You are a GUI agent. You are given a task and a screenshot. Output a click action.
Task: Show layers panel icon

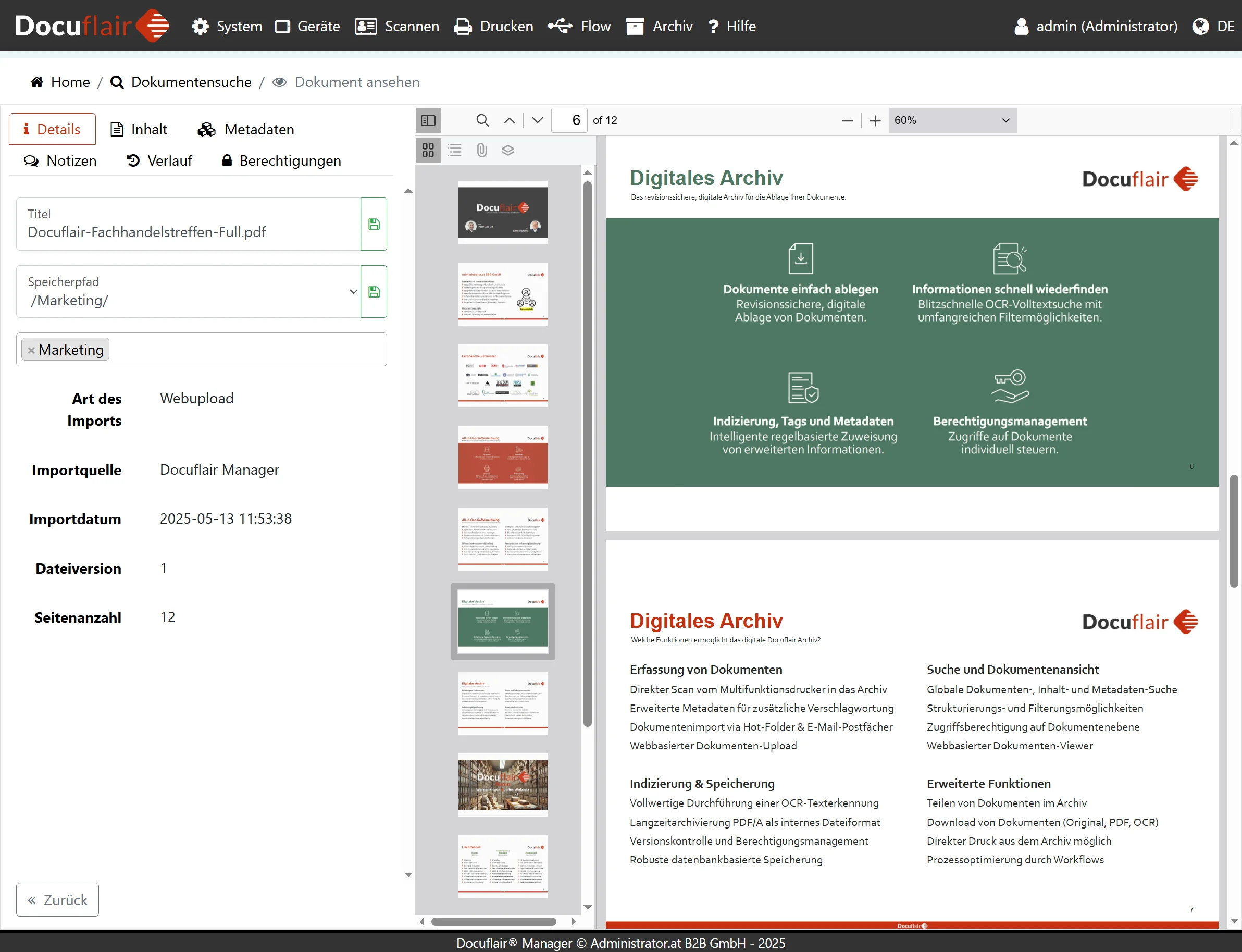point(507,150)
